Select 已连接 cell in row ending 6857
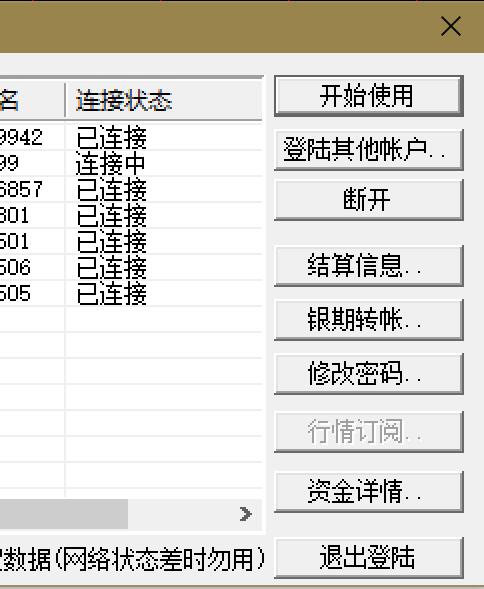484x589 pixels. [112, 189]
